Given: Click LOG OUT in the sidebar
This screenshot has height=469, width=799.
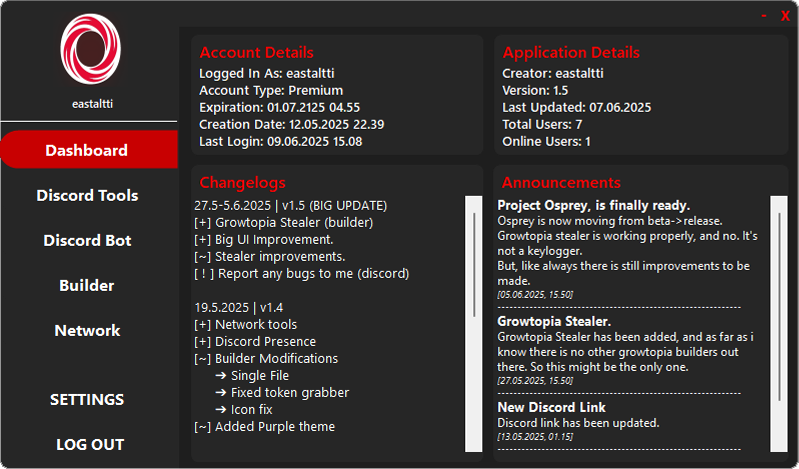Looking at the screenshot, I should coord(90,445).
